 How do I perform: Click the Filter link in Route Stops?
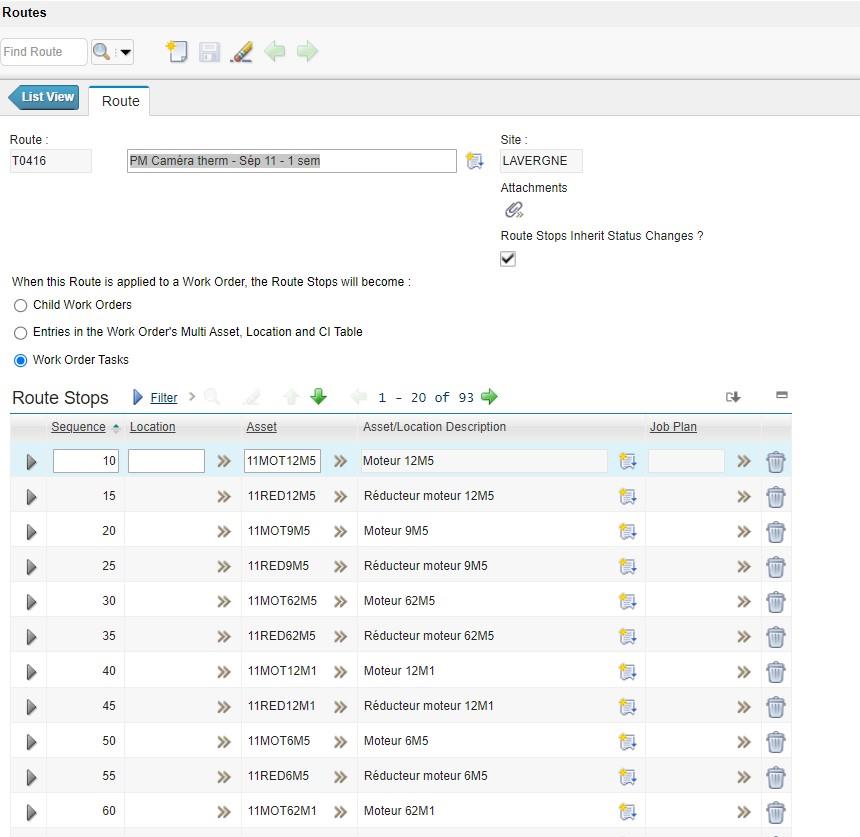coord(163,398)
